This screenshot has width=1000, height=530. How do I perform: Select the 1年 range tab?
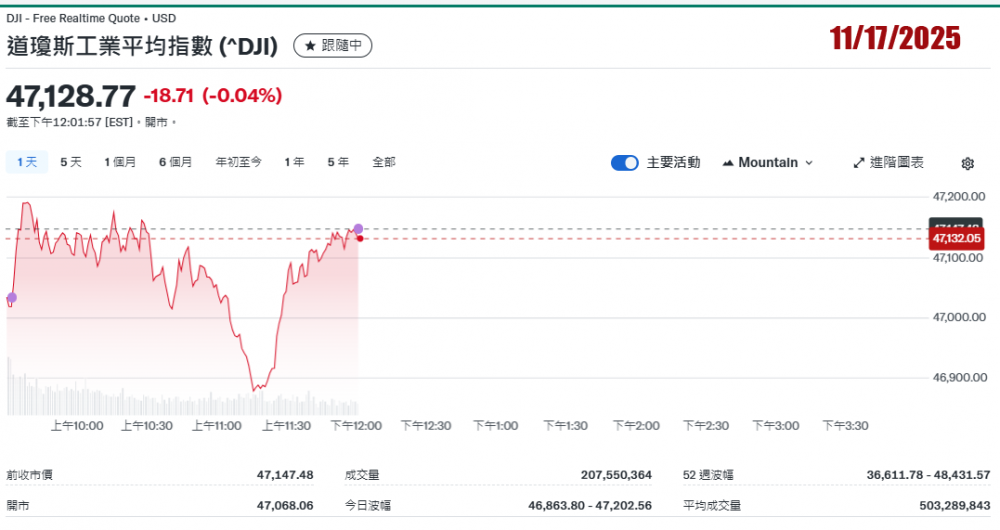tap(294, 162)
